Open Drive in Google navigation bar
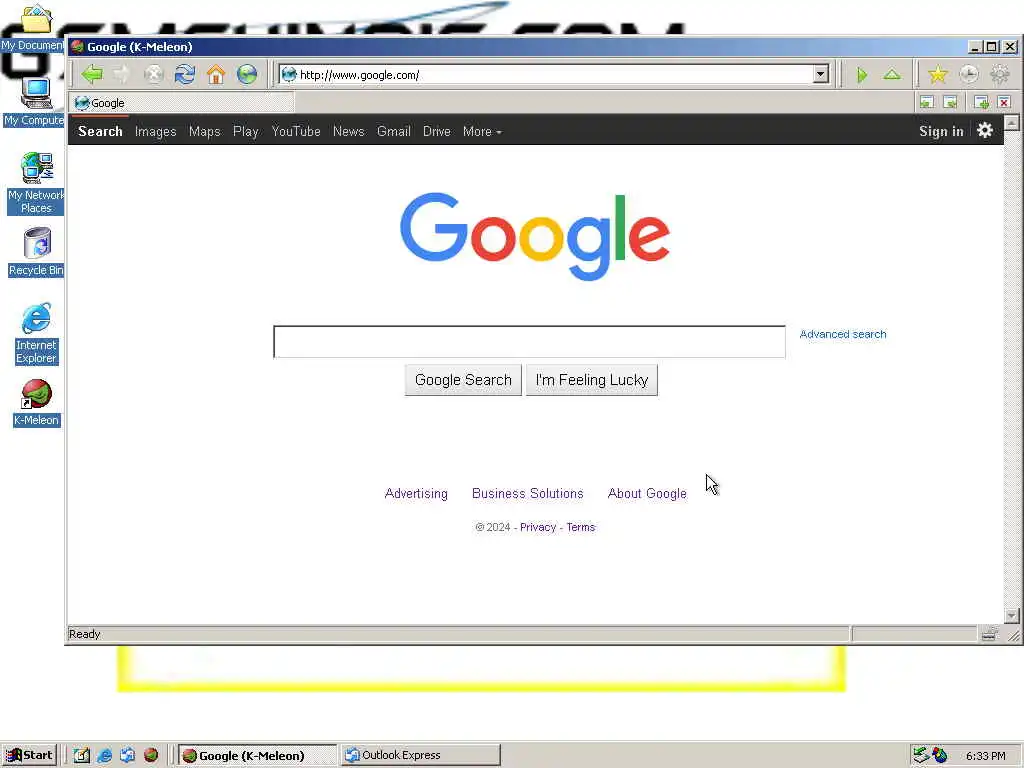1024x768 pixels. pos(437,131)
